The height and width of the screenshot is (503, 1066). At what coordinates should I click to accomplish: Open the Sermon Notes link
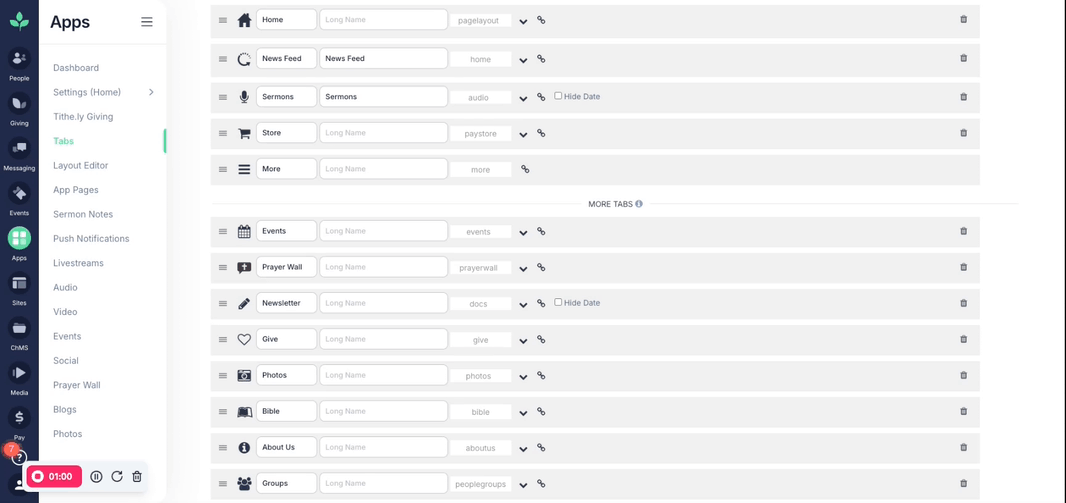point(83,215)
